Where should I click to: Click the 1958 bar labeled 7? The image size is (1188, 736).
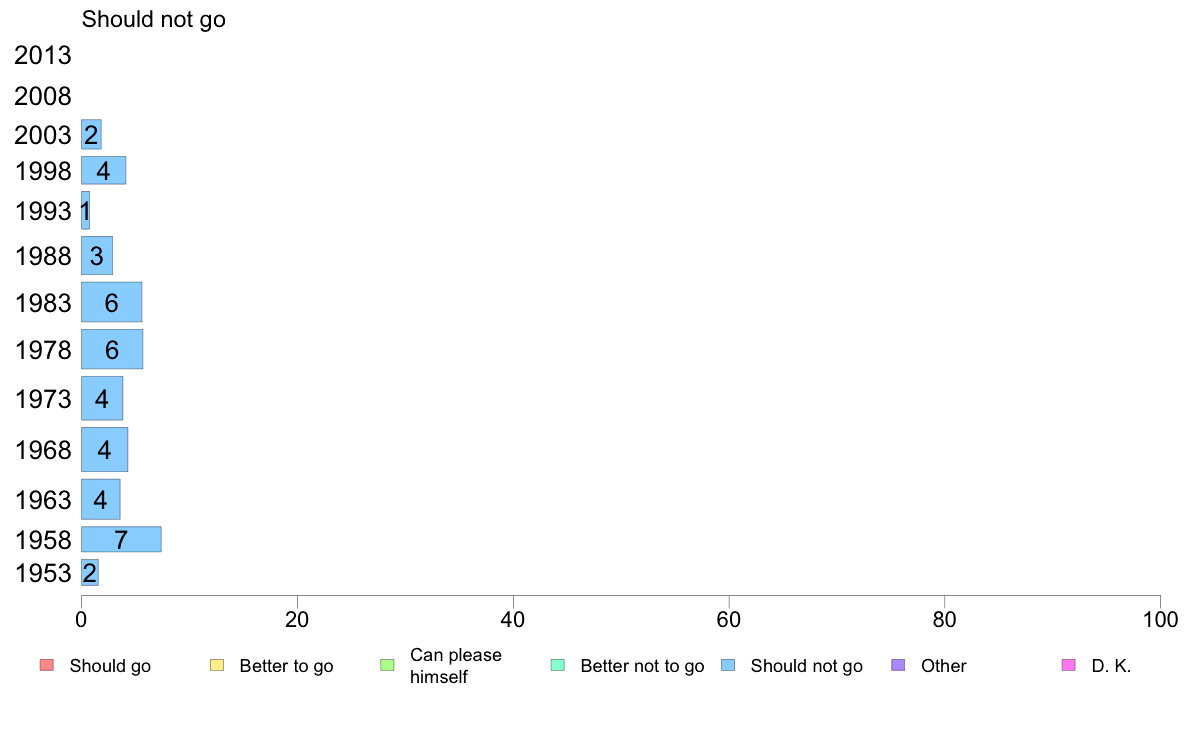pos(121,540)
